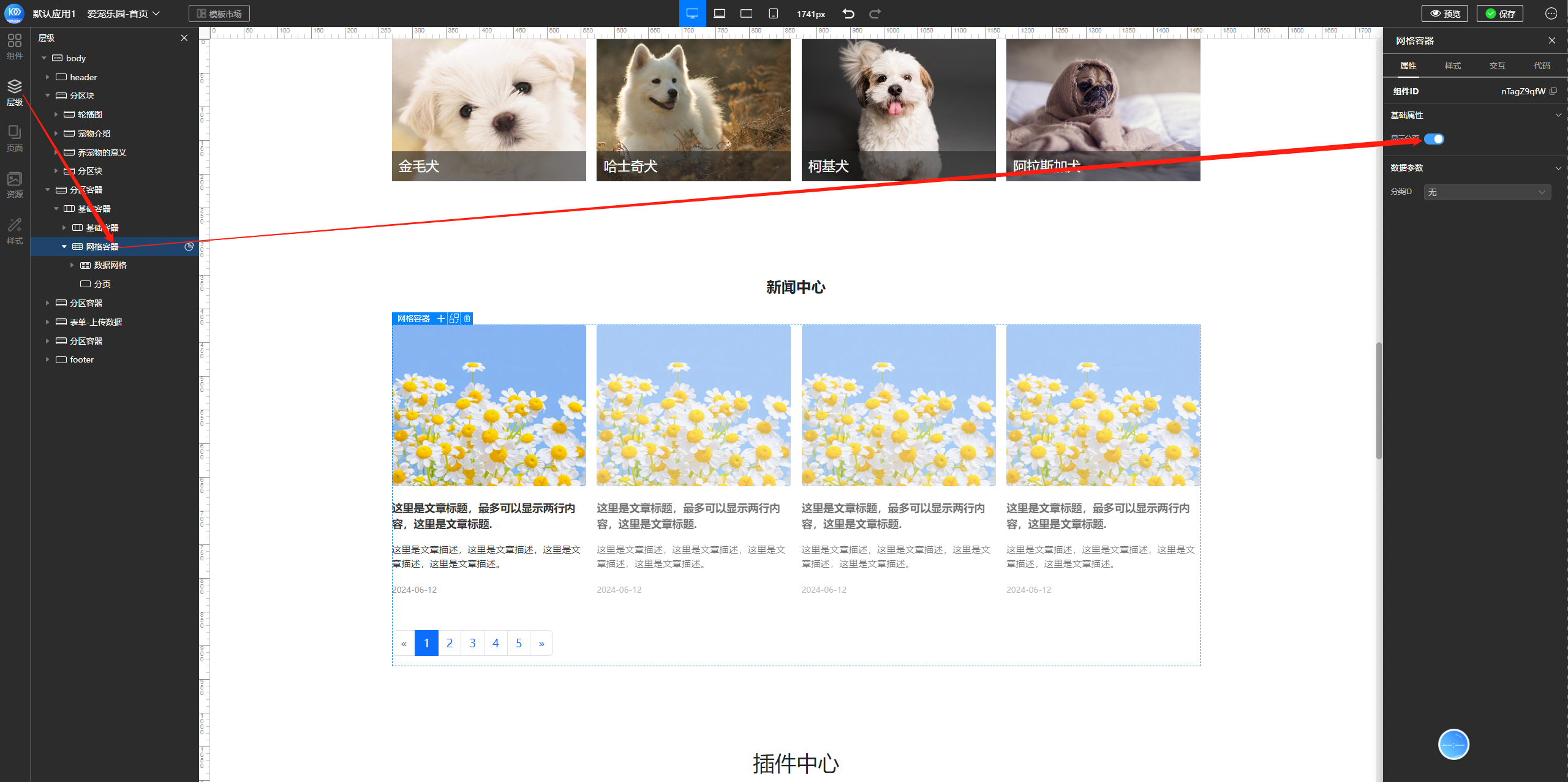Undo the last action
The image size is (1568, 782).
point(848,13)
